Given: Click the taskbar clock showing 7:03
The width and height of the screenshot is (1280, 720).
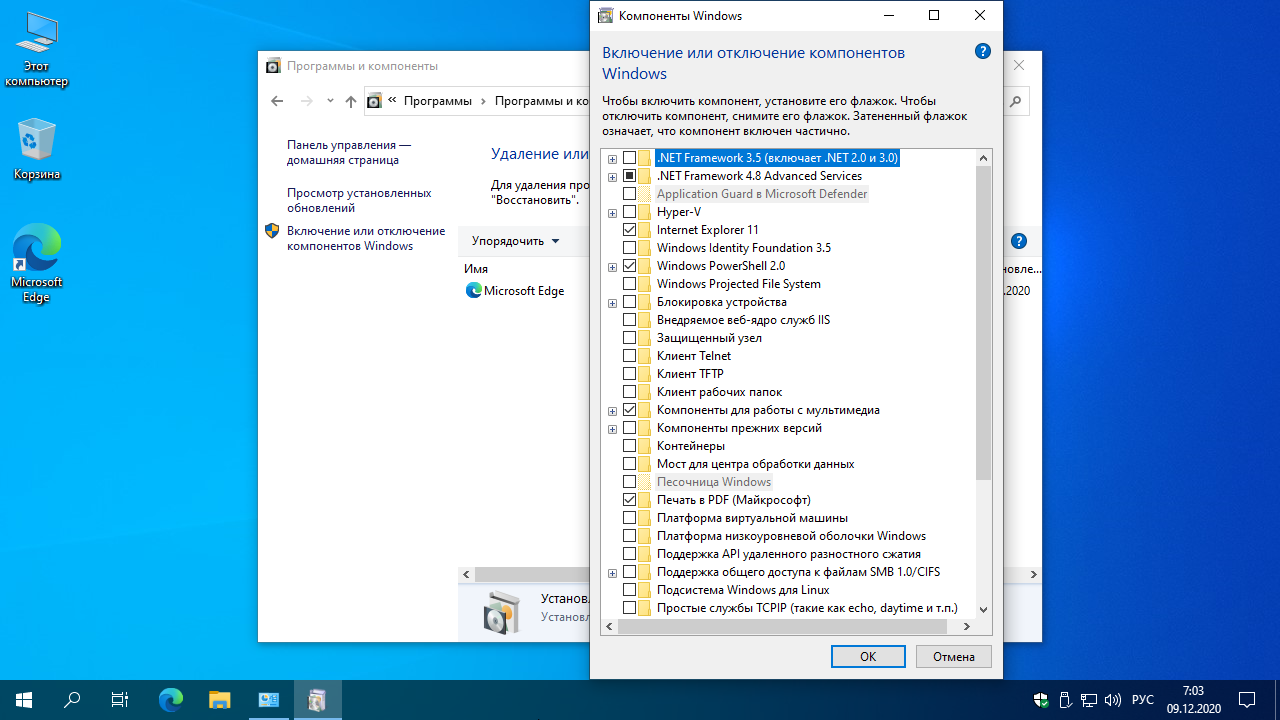Looking at the screenshot, I should coord(1193,700).
